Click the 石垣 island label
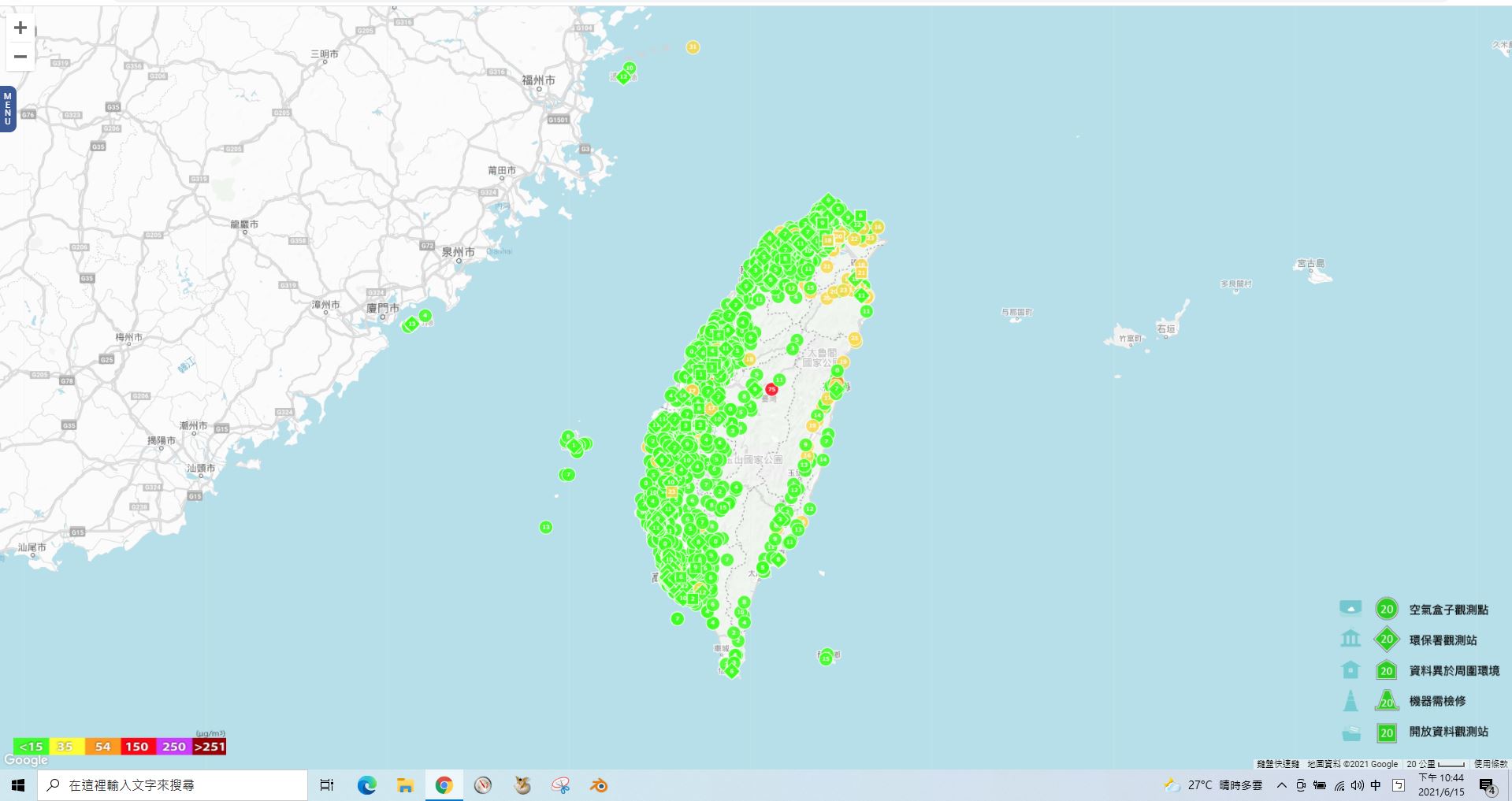 click(x=1166, y=328)
